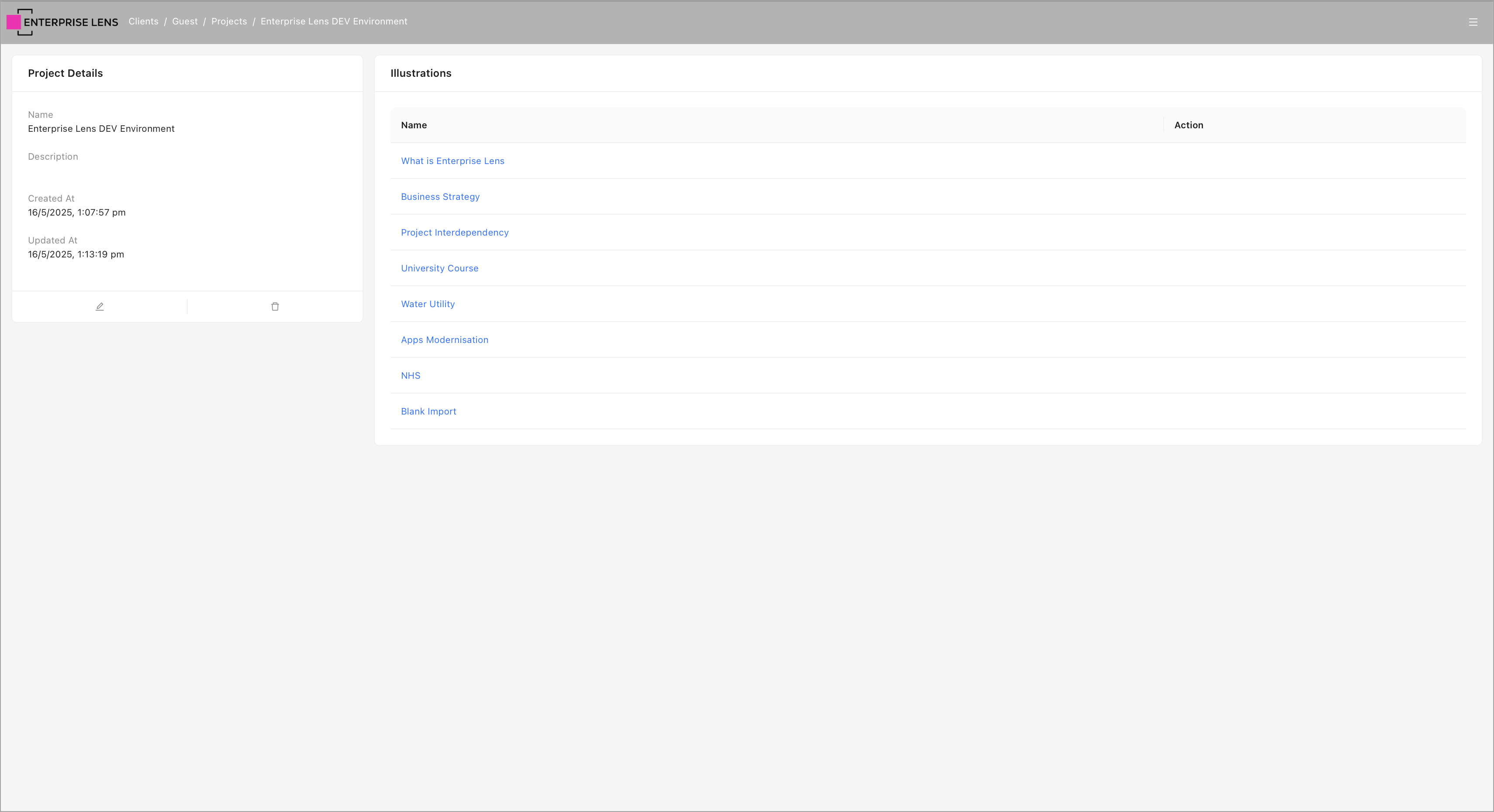
Task: Open the What is Enterprise Lens illustration
Action: [452, 161]
